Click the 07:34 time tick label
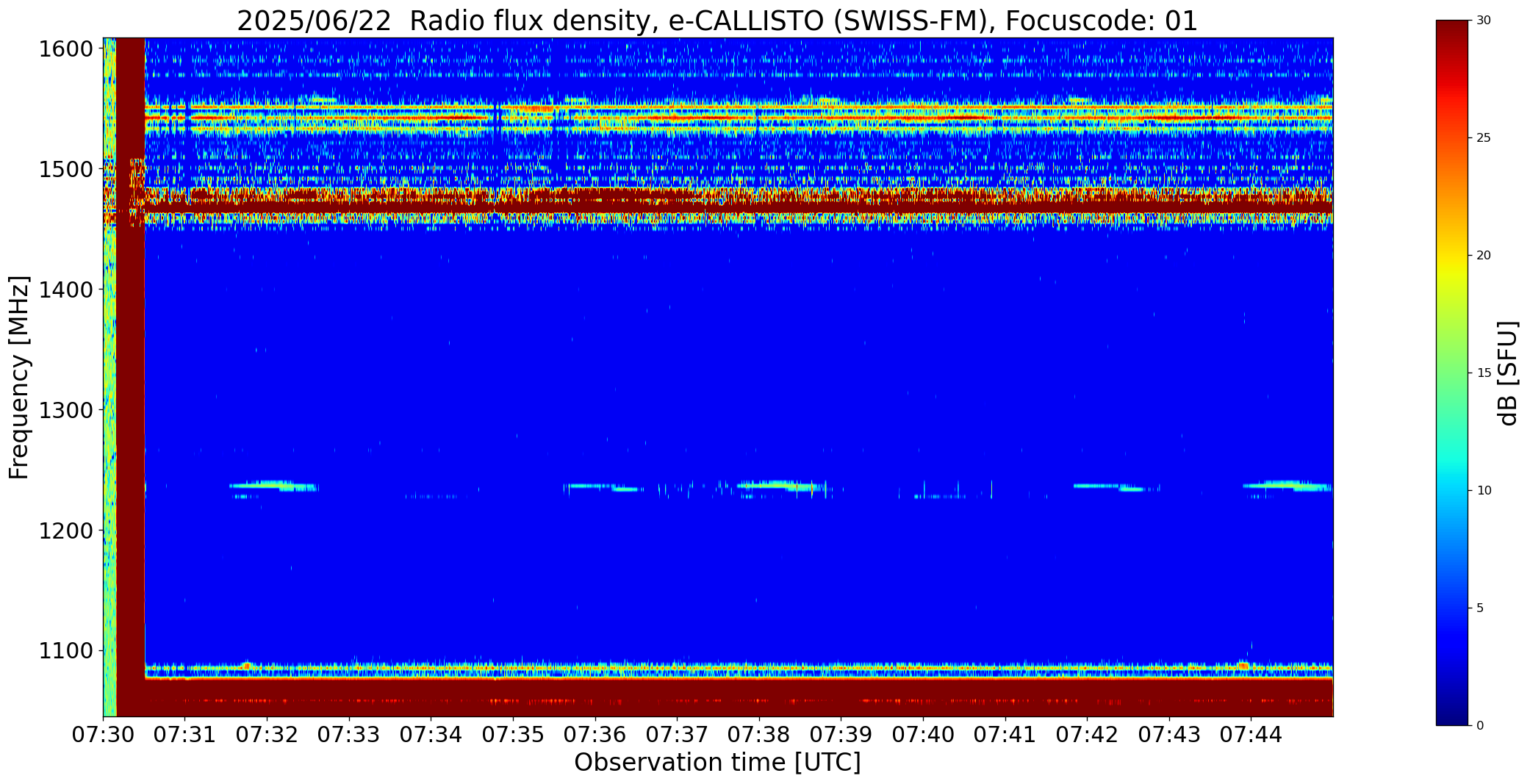The height and width of the screenshot is (784, 1530). click(431, 735)
